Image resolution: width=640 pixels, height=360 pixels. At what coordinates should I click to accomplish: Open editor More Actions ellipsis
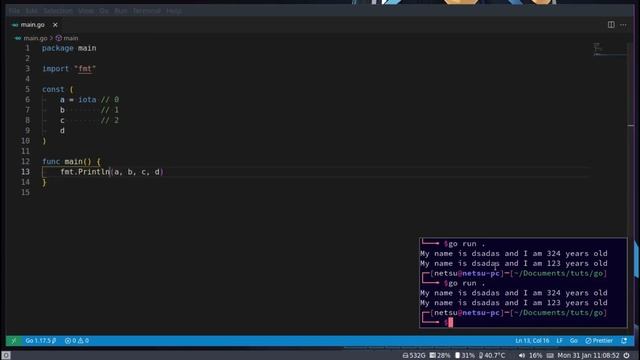coord(623,24)
